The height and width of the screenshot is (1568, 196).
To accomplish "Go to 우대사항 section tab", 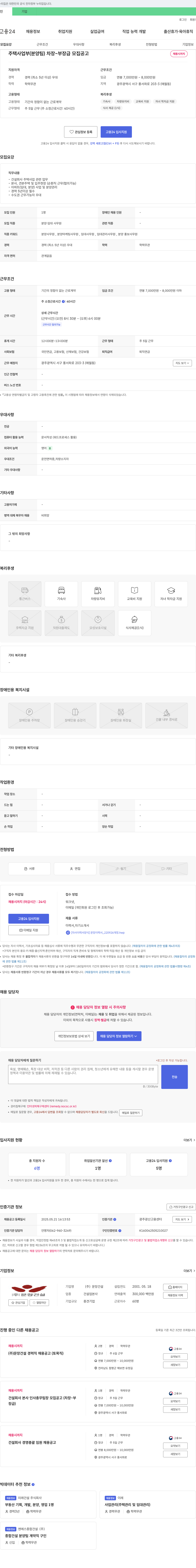I will click(x=79, y=44).
